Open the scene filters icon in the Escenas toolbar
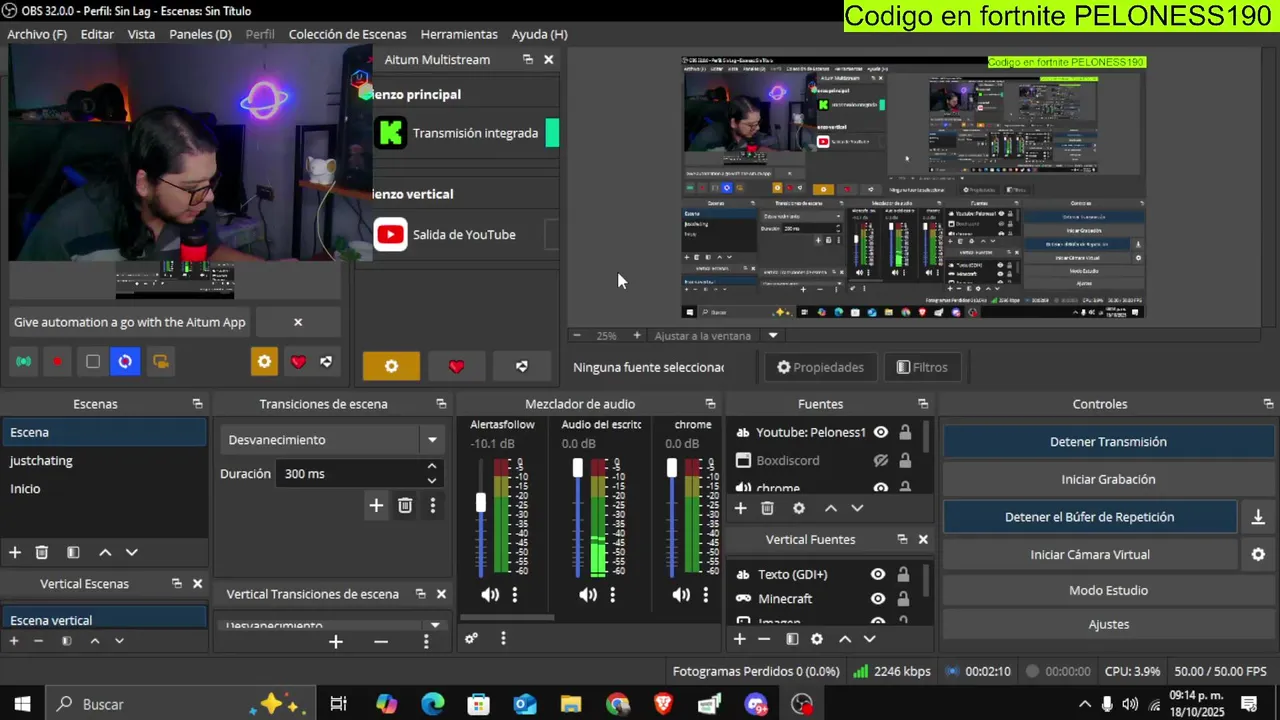This screenshot has height=720, width=1280. click(73, 552)
